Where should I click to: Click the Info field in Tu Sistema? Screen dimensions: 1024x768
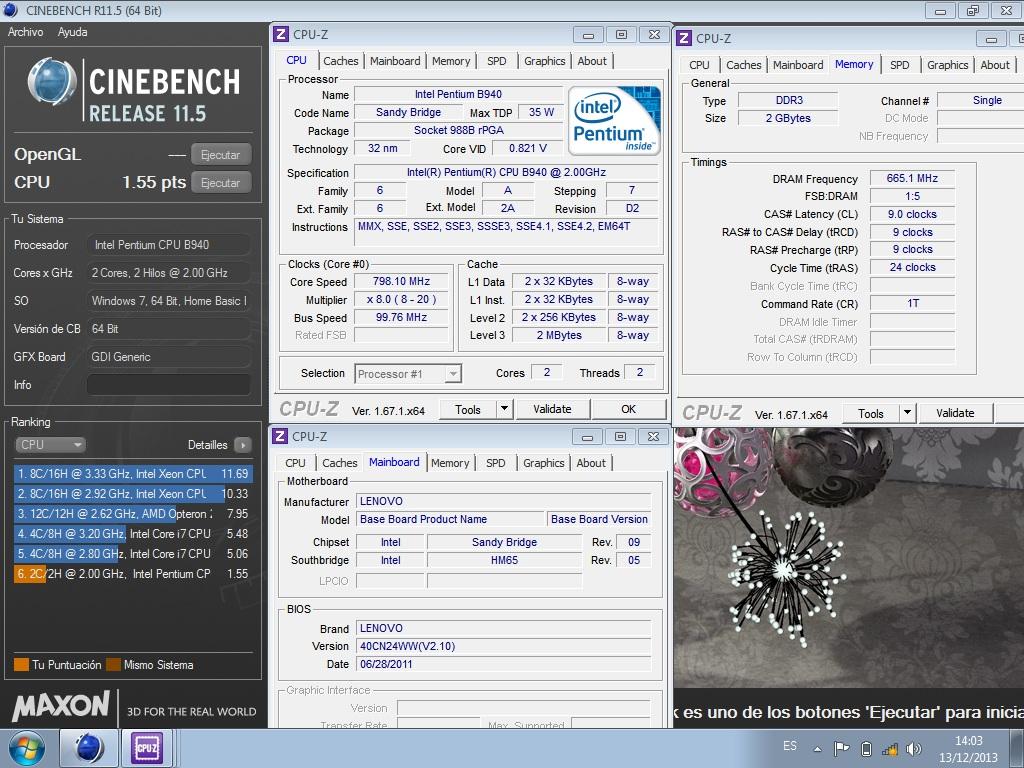[x=168, y=385]
